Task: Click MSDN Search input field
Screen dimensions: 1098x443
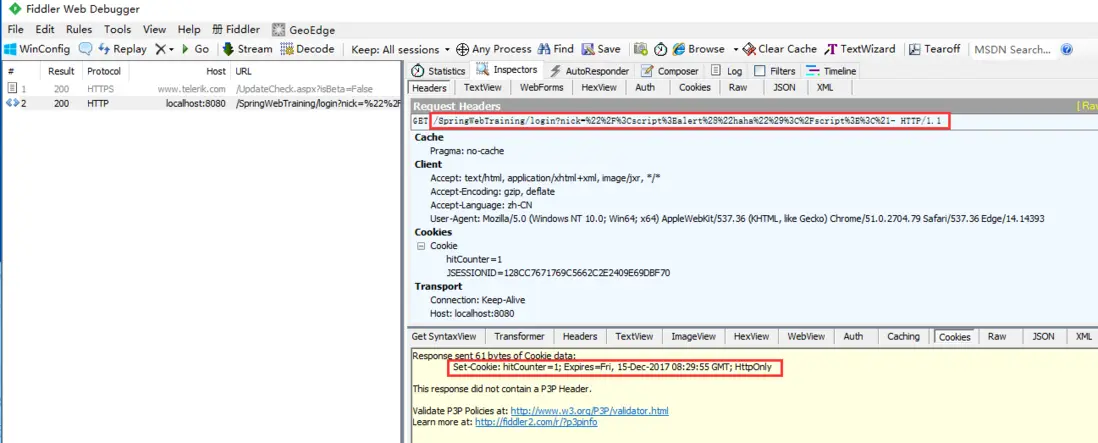Action: coord(1013,49)
